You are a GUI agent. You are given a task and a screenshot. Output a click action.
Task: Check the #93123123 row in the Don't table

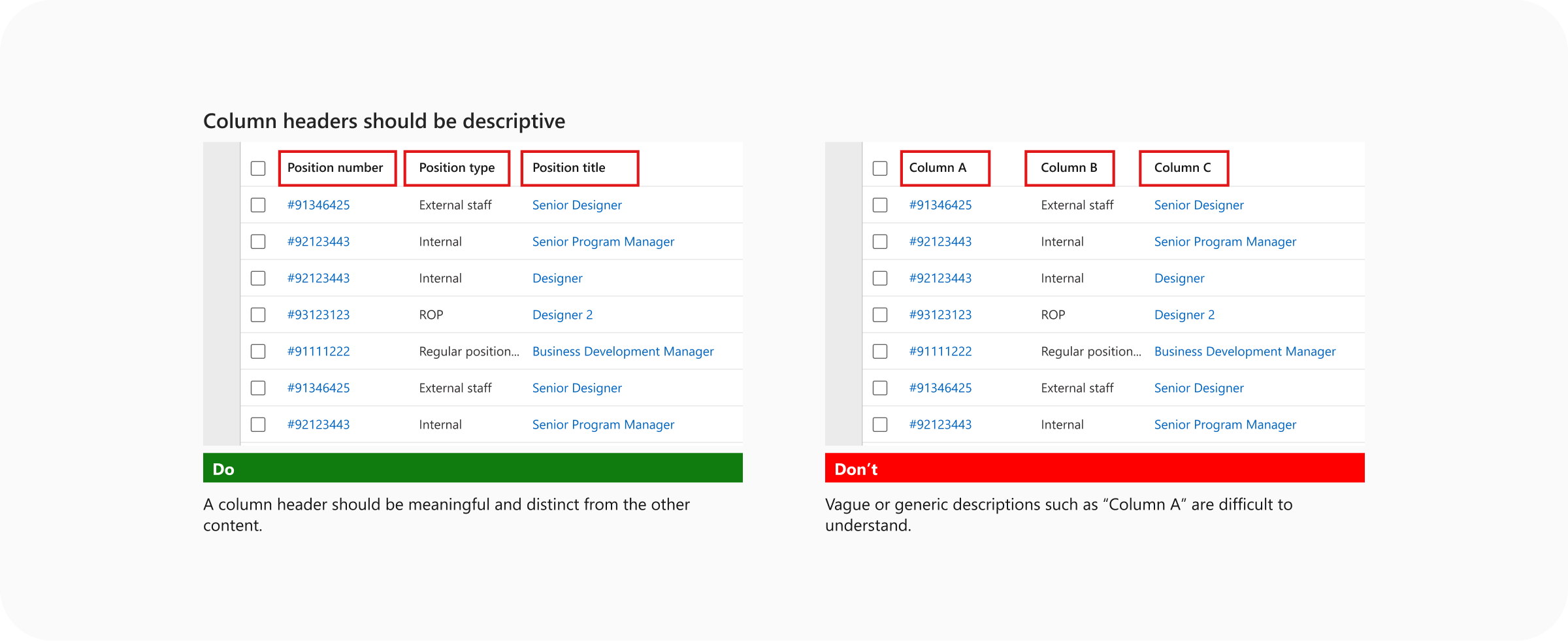pos(880,315)
